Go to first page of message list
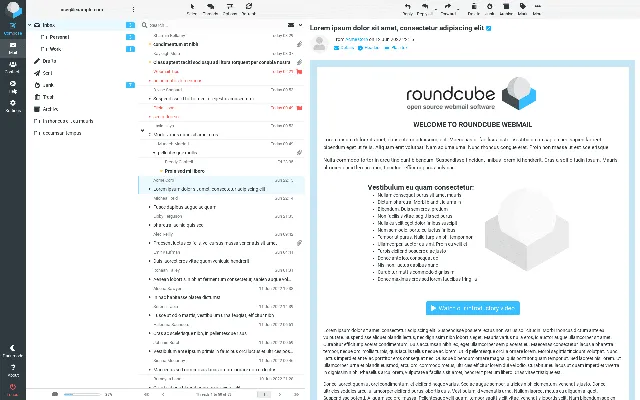 click(147, 394)
